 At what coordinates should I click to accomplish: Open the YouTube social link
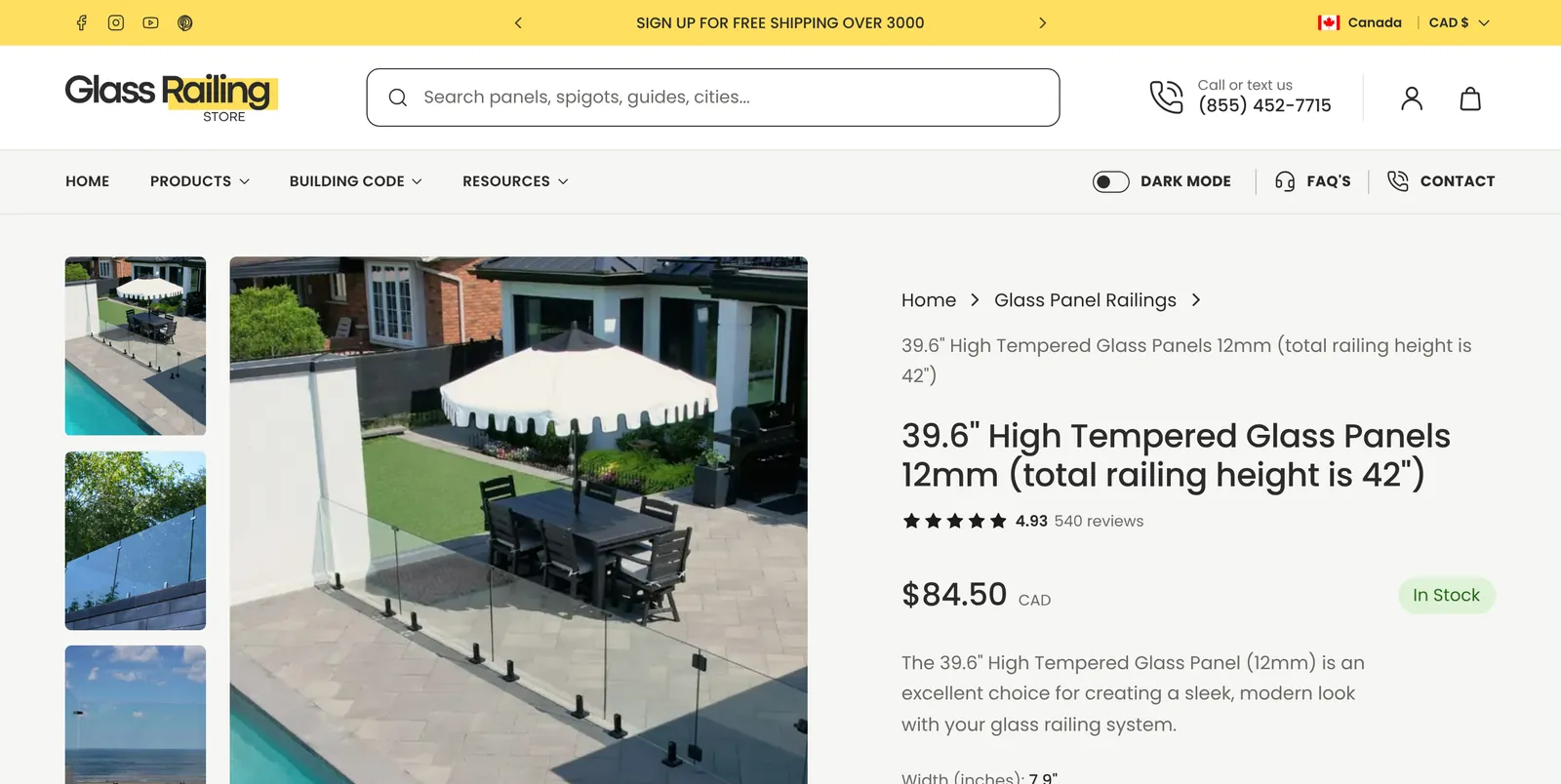click(150, 22)
